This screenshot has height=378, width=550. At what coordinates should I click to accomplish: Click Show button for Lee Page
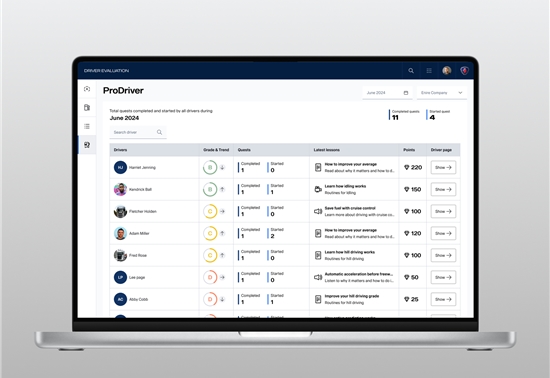point(443,277)
